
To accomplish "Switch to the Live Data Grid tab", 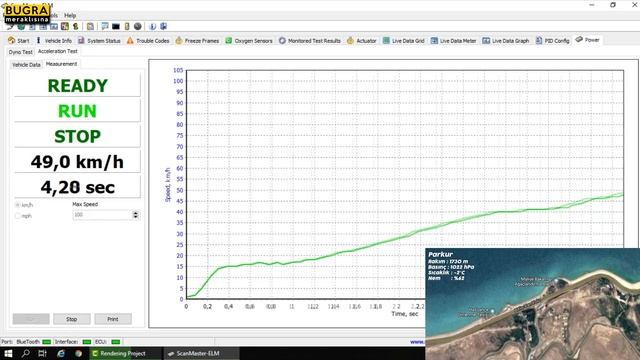I will 404,40.
